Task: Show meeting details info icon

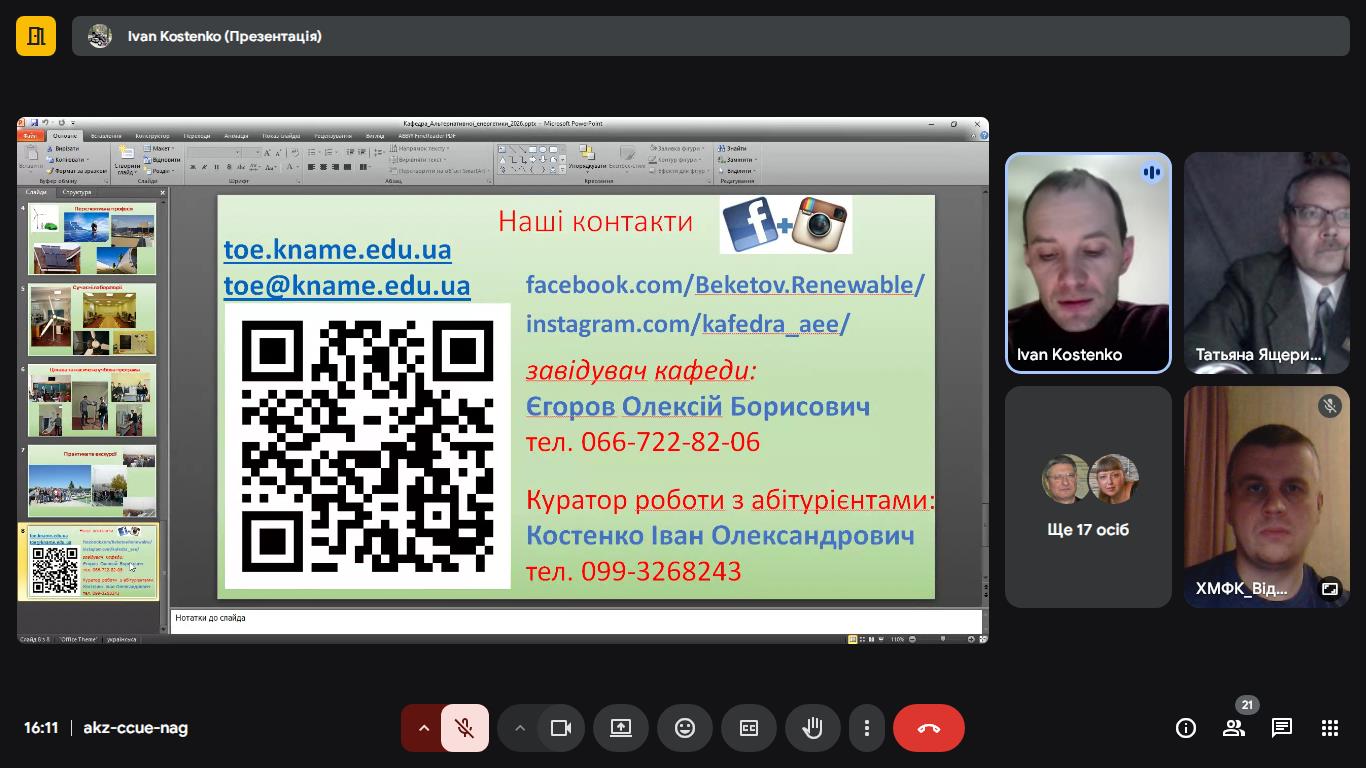Action: [x=1186, y=728]
